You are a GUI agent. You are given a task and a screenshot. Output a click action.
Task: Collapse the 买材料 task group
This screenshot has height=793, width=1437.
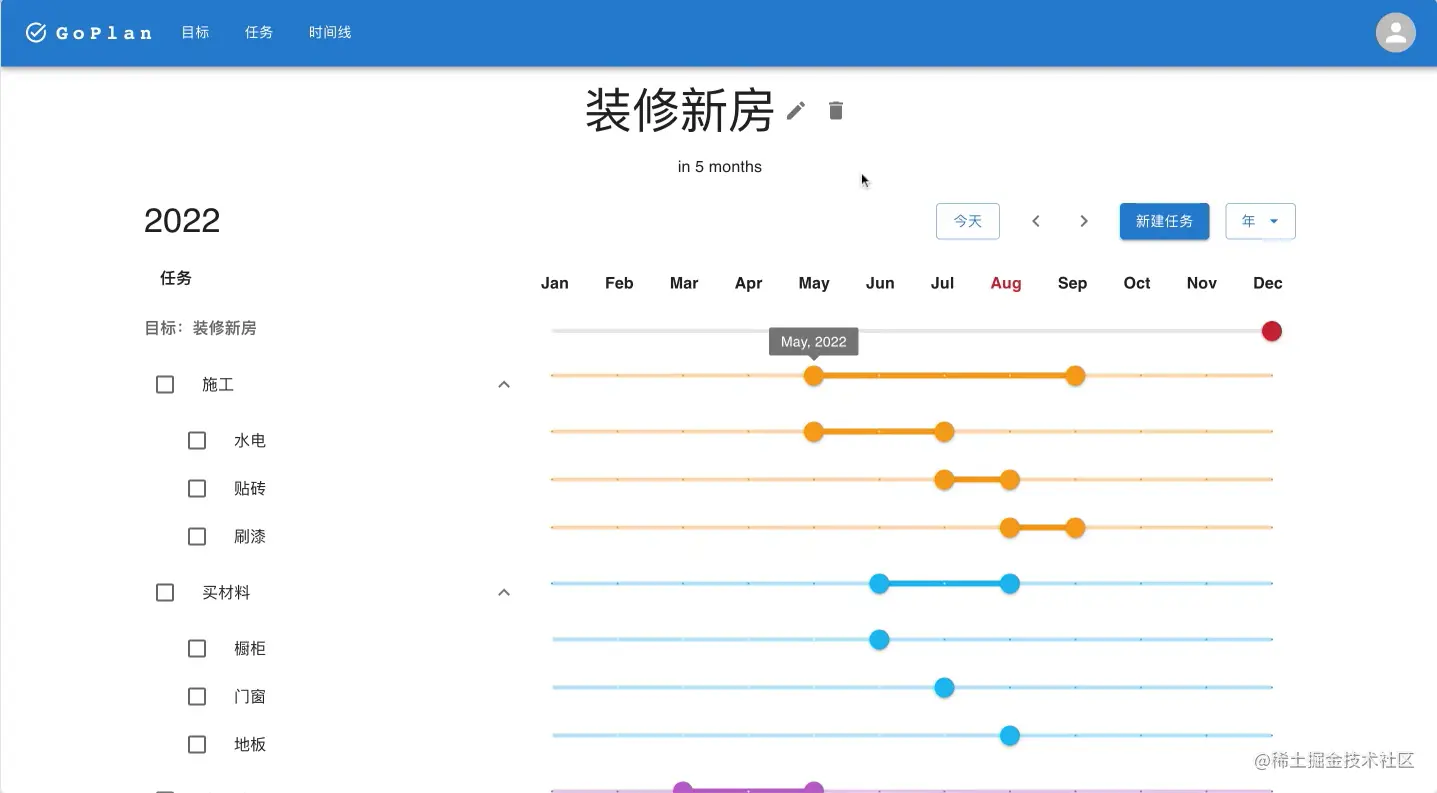[x=504, y=592]
